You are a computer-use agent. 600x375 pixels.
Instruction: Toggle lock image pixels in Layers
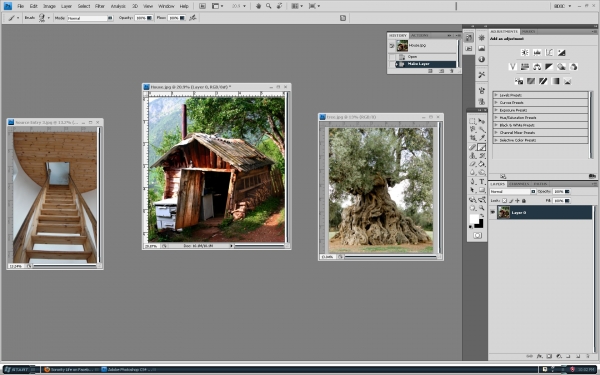pyautogui.click(x=511, y=201)
